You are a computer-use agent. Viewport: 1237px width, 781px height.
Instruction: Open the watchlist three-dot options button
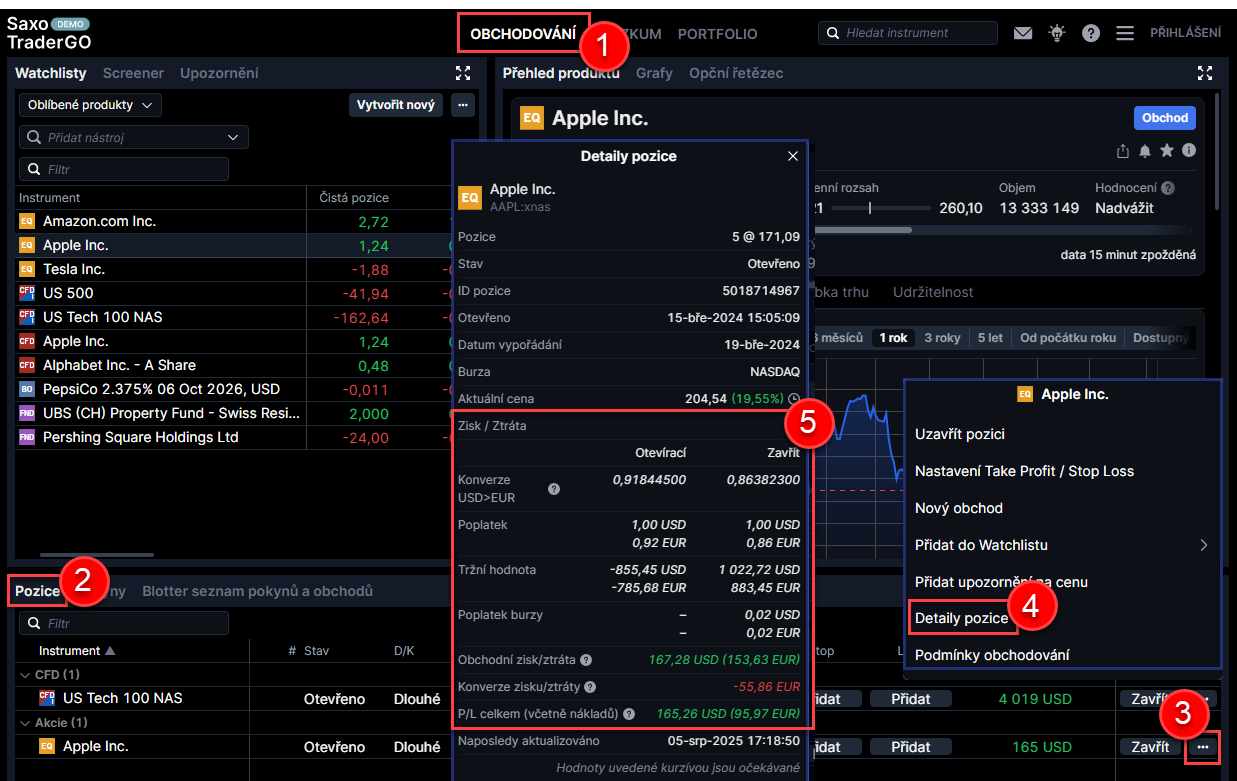pos(462,104)
